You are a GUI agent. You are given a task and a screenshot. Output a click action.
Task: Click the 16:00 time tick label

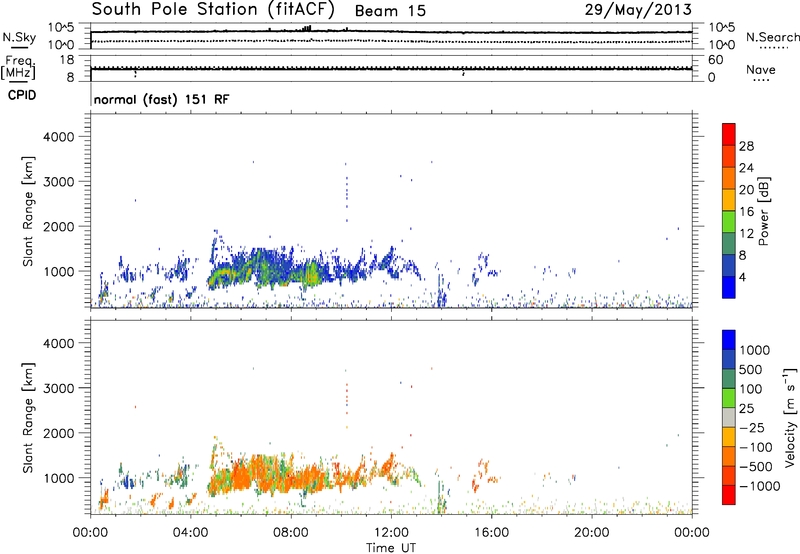491,533
